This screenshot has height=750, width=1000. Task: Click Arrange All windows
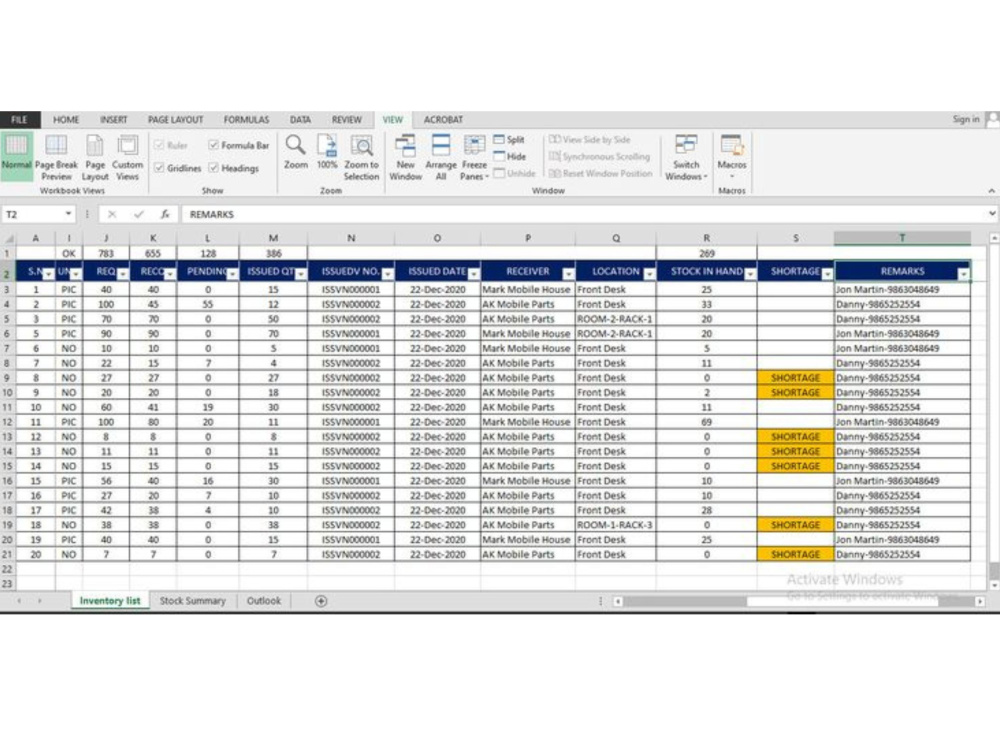[441, 158]
